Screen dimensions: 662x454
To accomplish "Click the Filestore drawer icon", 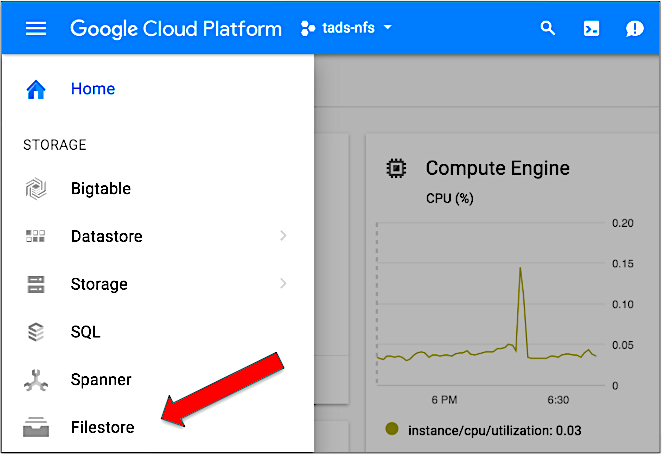I will coord(36,428).
